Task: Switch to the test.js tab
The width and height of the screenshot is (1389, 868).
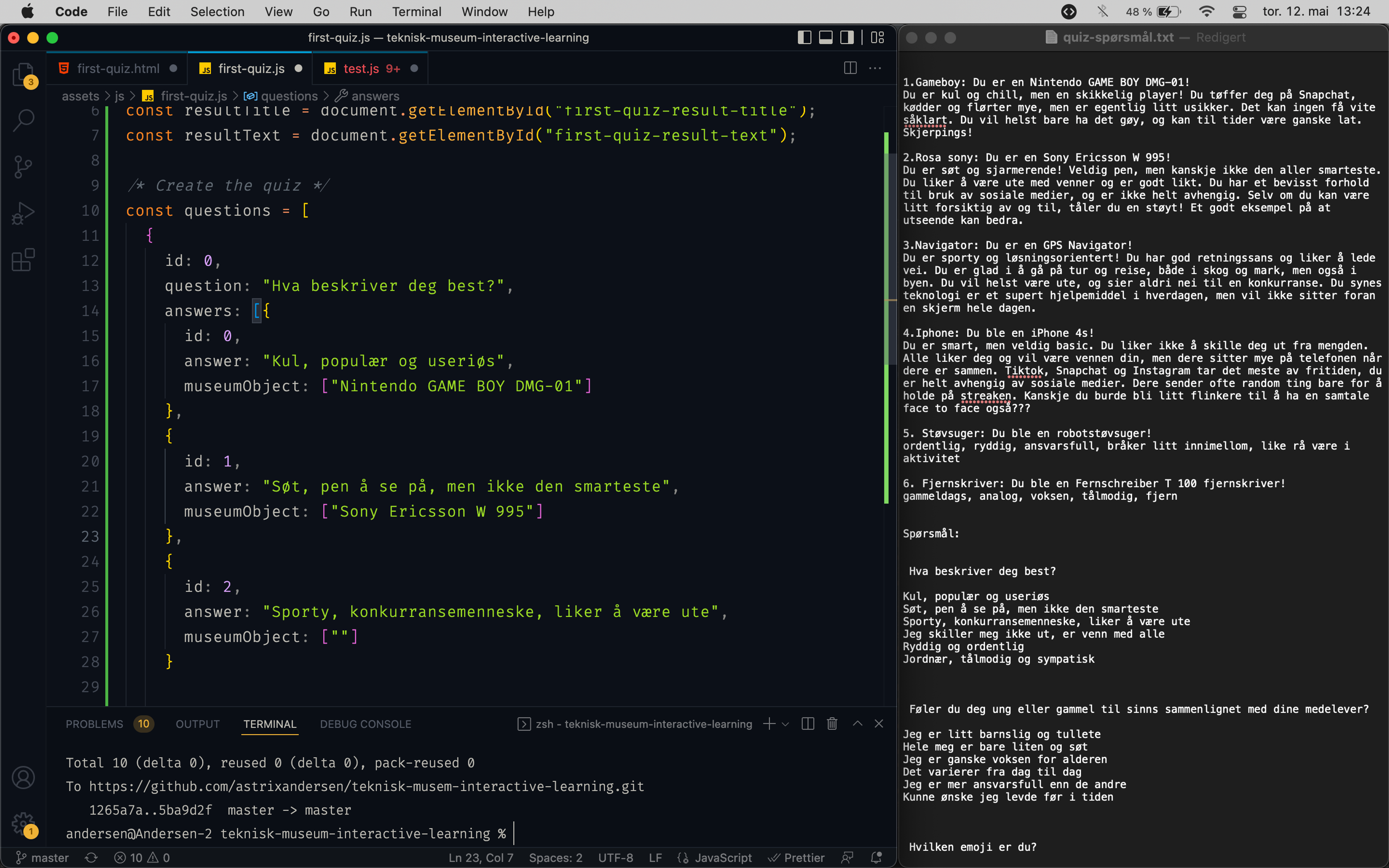Action: 370,68
